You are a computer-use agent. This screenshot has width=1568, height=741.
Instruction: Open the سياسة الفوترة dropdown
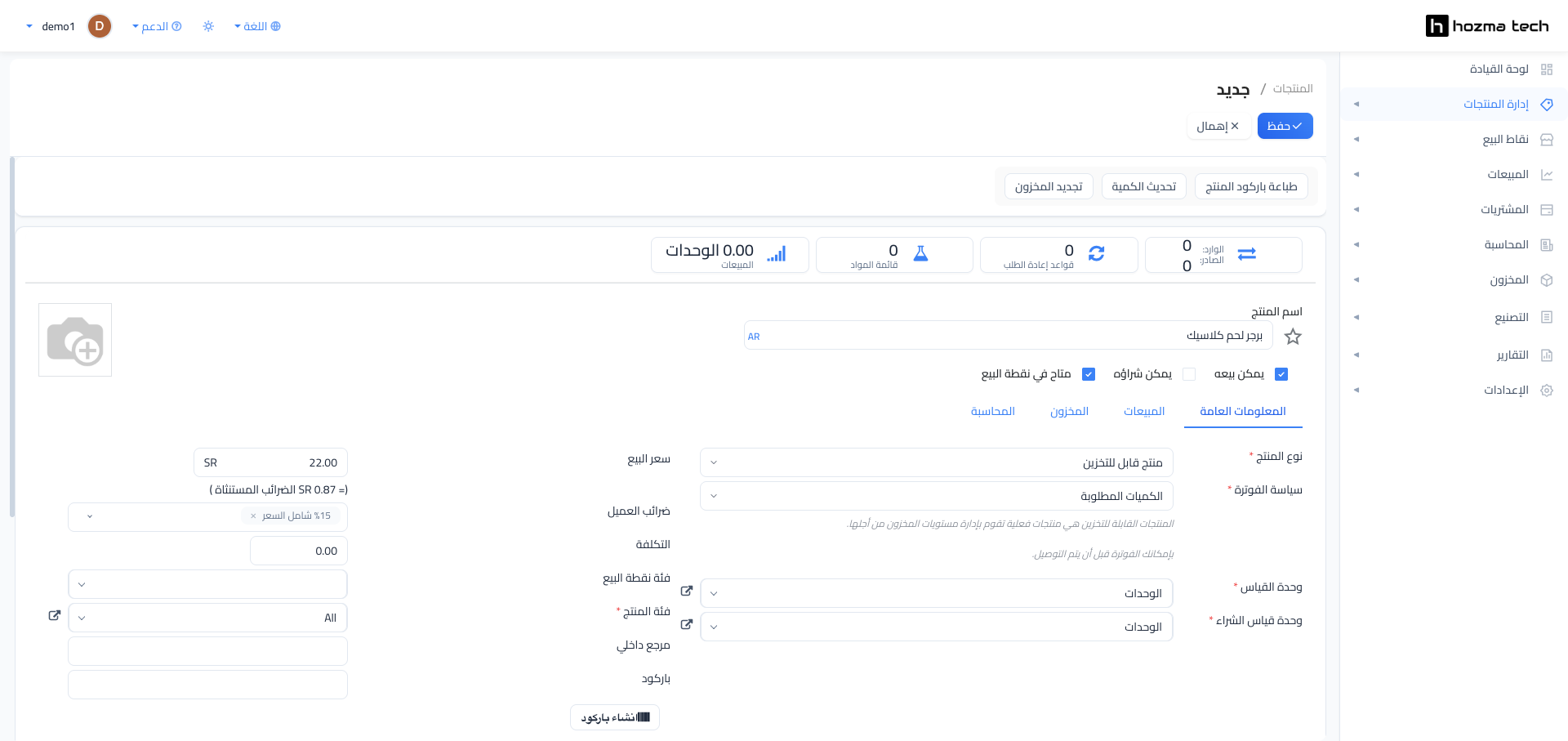937,496
